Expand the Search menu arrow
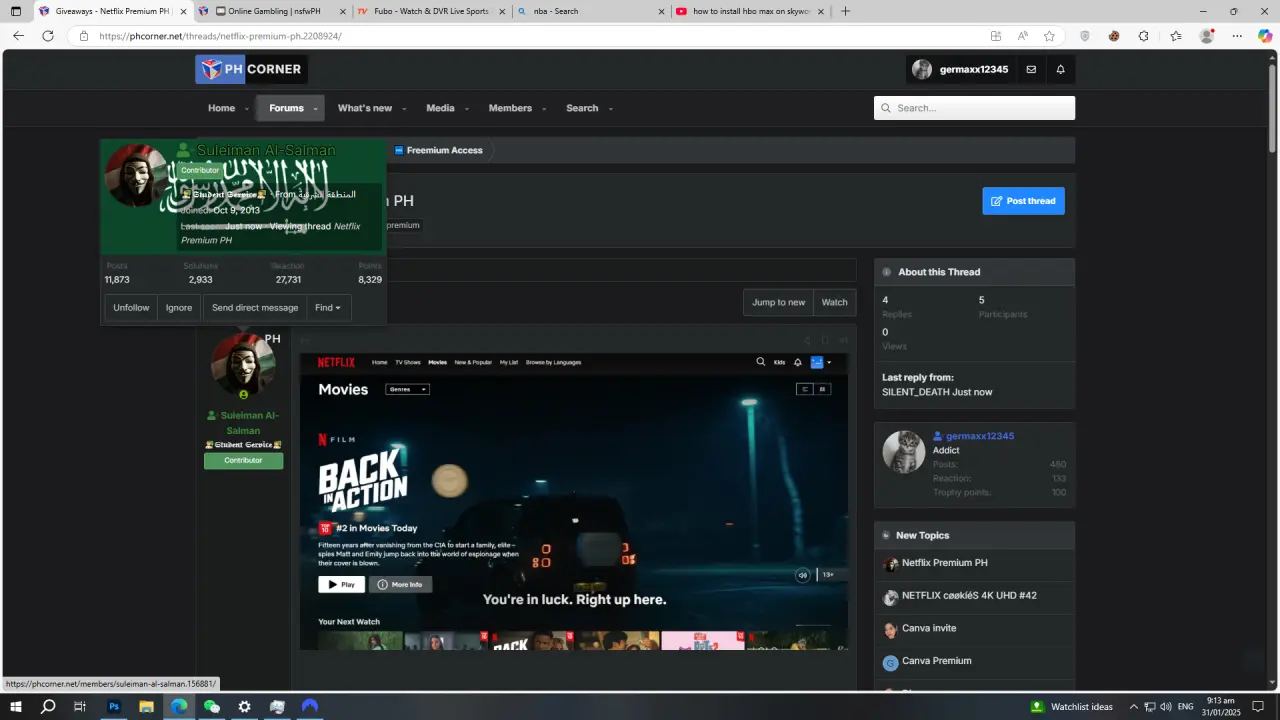The width and height of the screenshot is (1280, 720). point(610,108)
